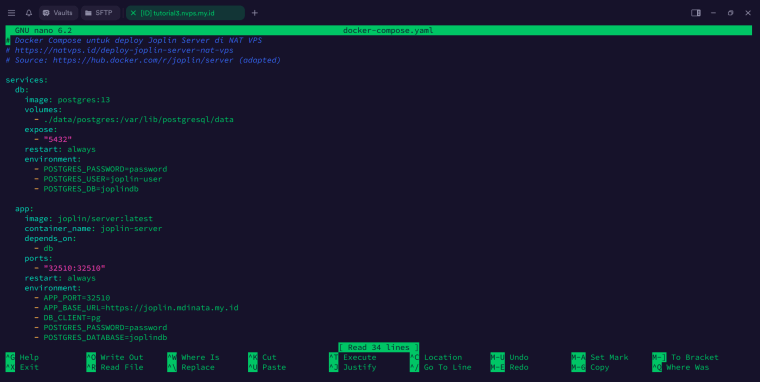This screenshot has height=382, width=760.
Task: Click the hub.docker.com source comment line
Action: [x=143, y=60]
